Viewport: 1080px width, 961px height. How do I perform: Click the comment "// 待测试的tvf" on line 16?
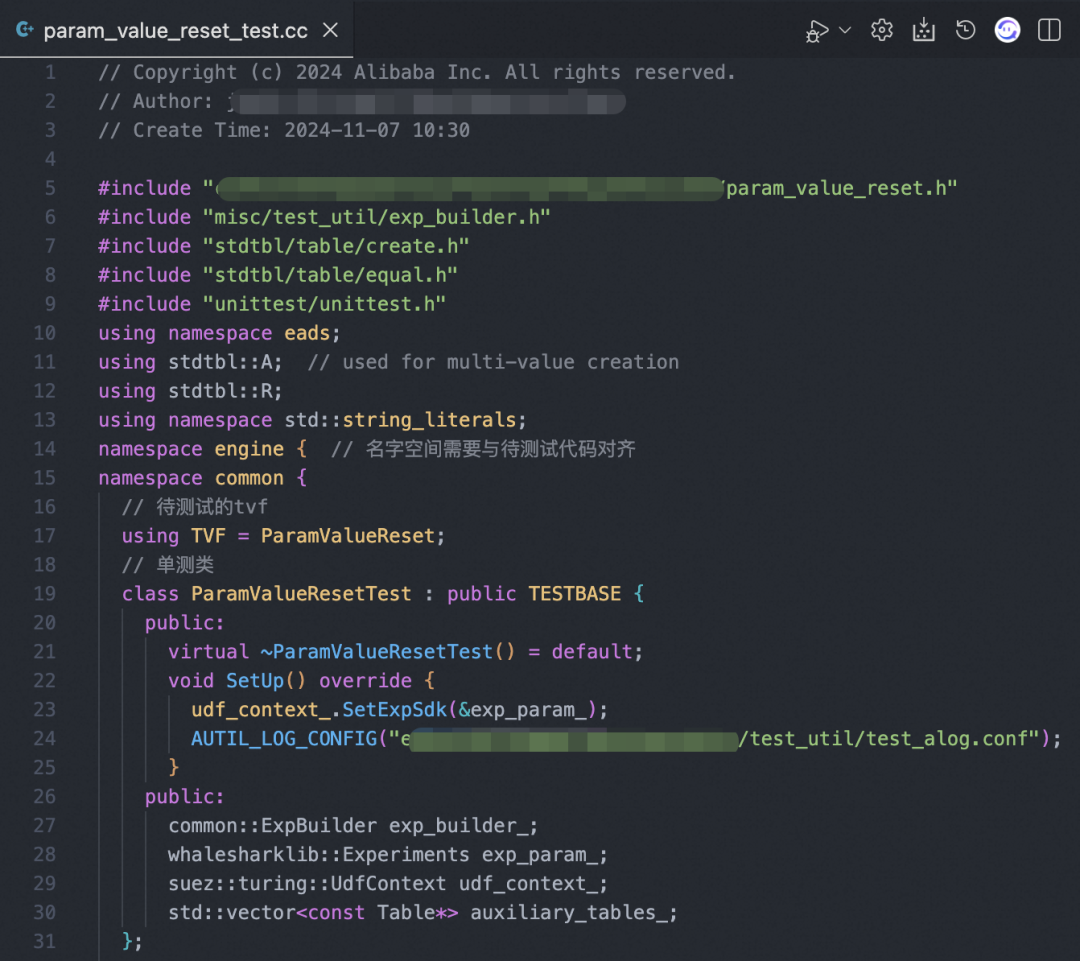pyautogui.click(x=195, y=507)
